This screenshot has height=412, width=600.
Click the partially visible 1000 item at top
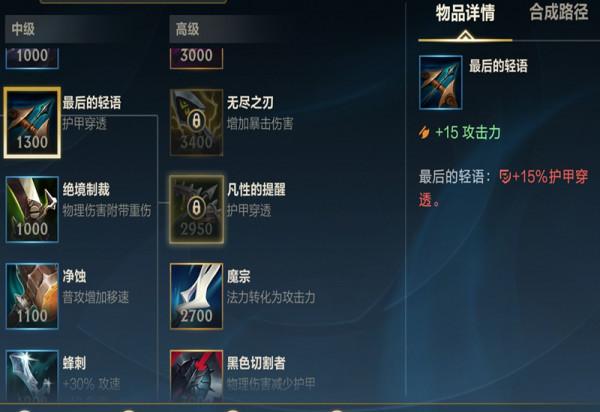click(32, 57)
